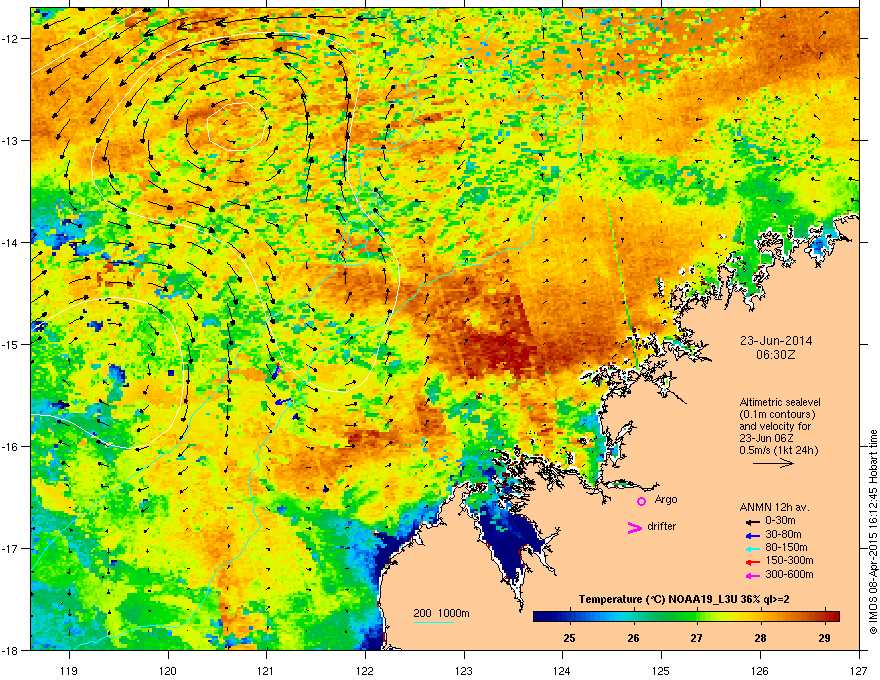Click longitude axis label 124
880x680 pixels.
click(x=562, y=670)
